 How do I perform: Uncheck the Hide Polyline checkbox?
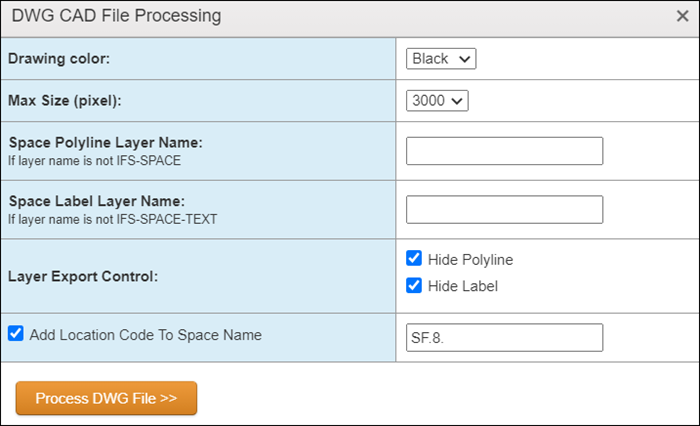(x=414, y=258)
